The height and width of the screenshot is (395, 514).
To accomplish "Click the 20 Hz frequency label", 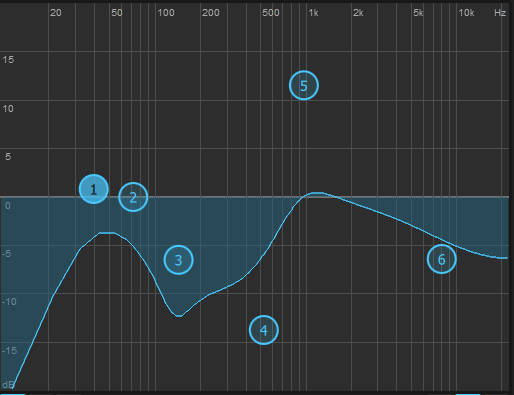I will tap(56, 13).
